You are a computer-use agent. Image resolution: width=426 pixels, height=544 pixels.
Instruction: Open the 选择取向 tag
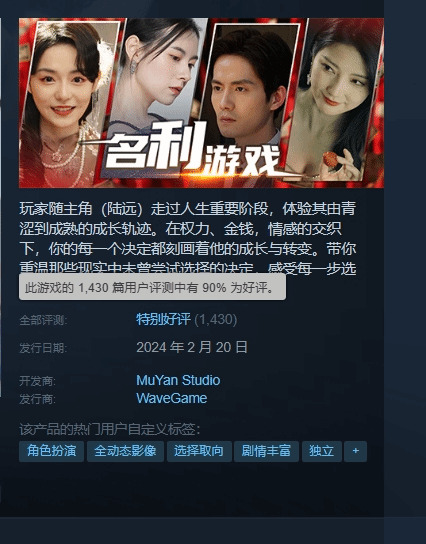[x=199, y=451]
